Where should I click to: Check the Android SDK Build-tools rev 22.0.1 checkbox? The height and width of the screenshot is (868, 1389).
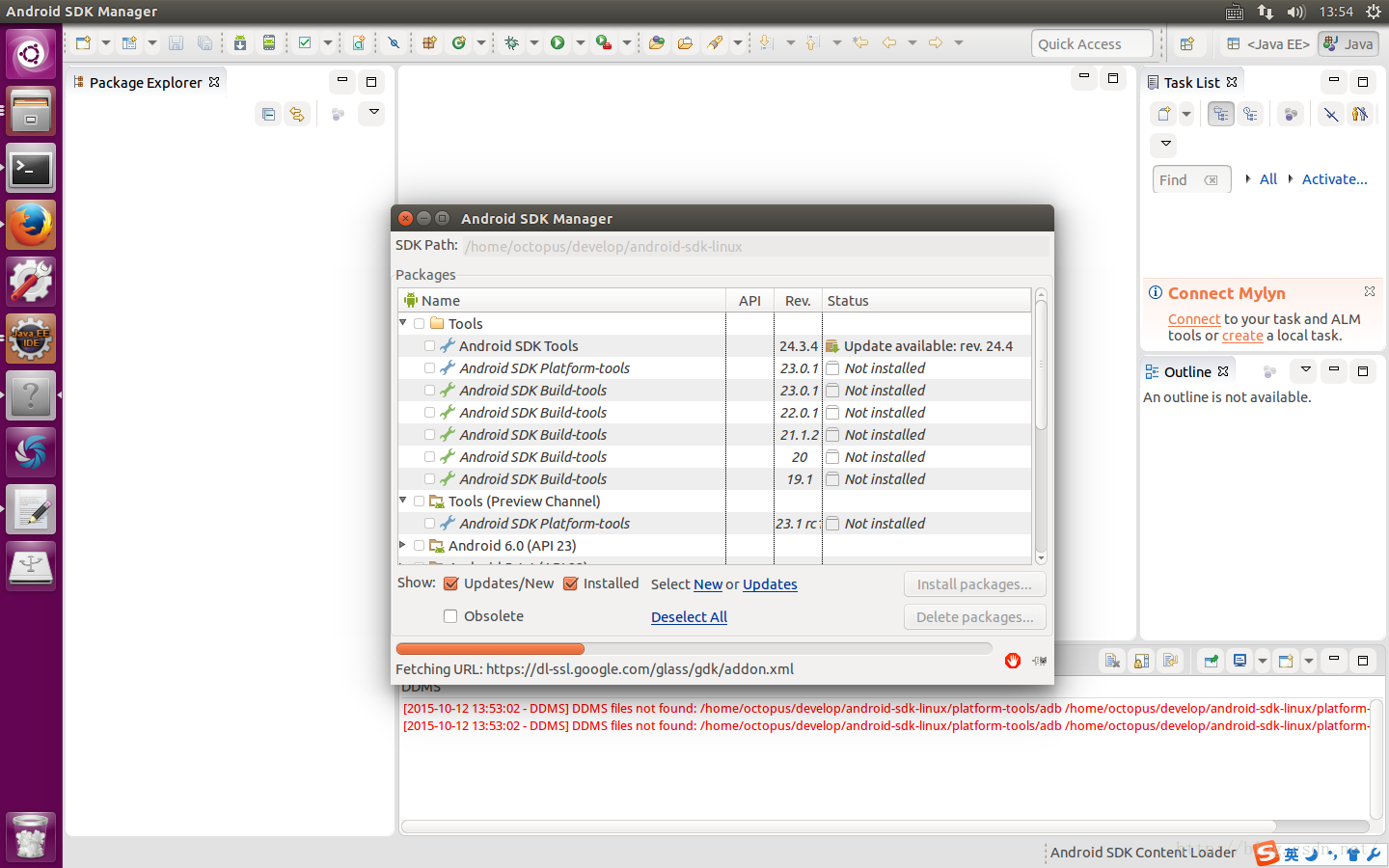point(429,413)
